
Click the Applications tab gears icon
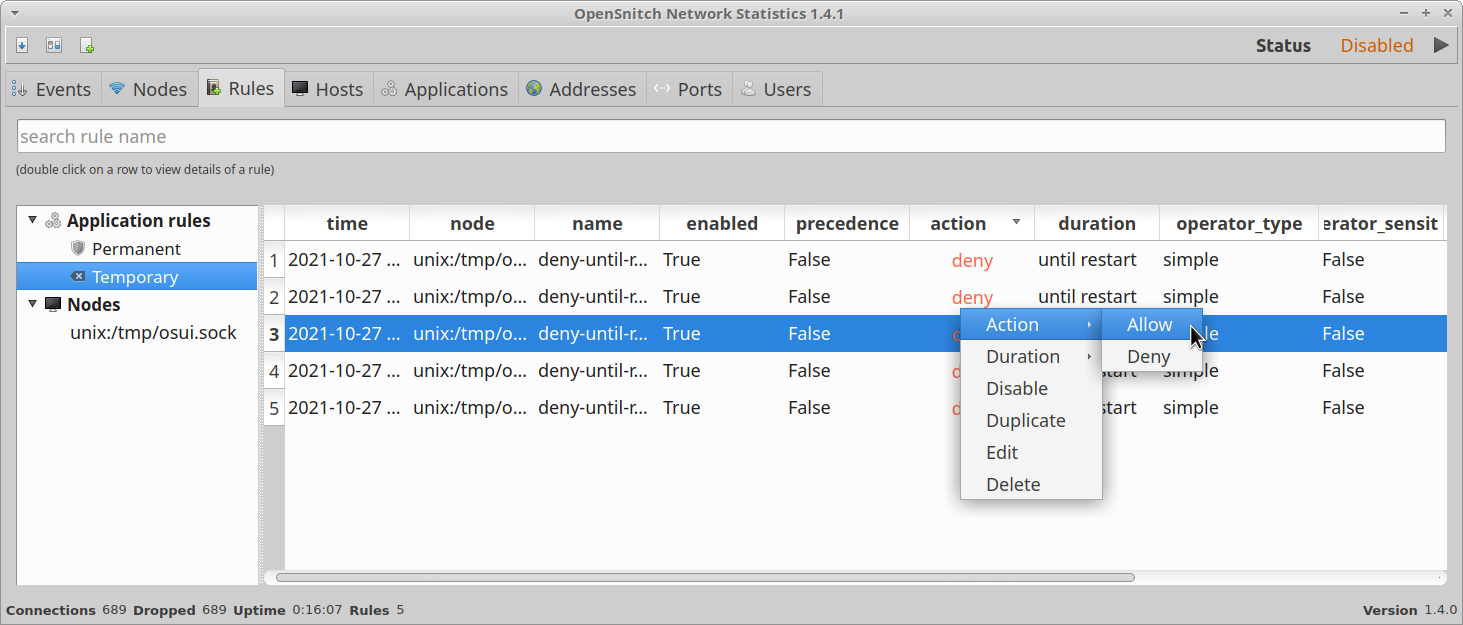click(x=389, y=89)
